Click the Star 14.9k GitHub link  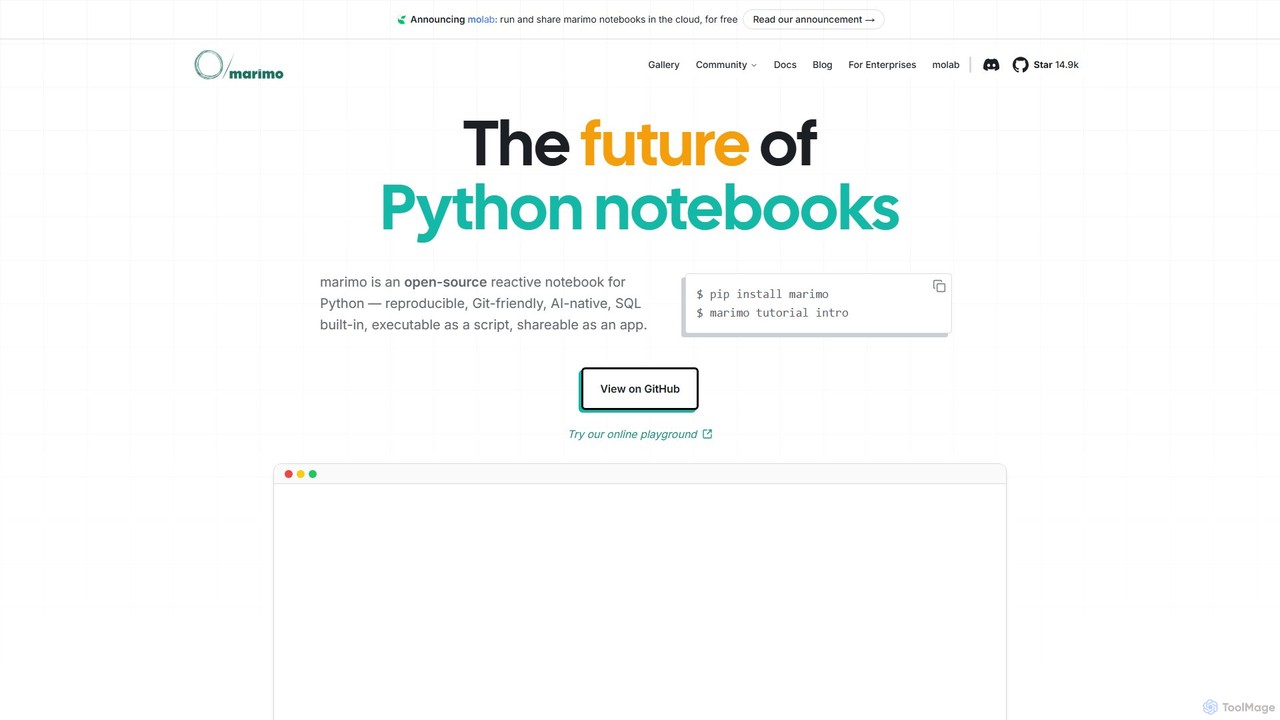(x=1046, y=65)
